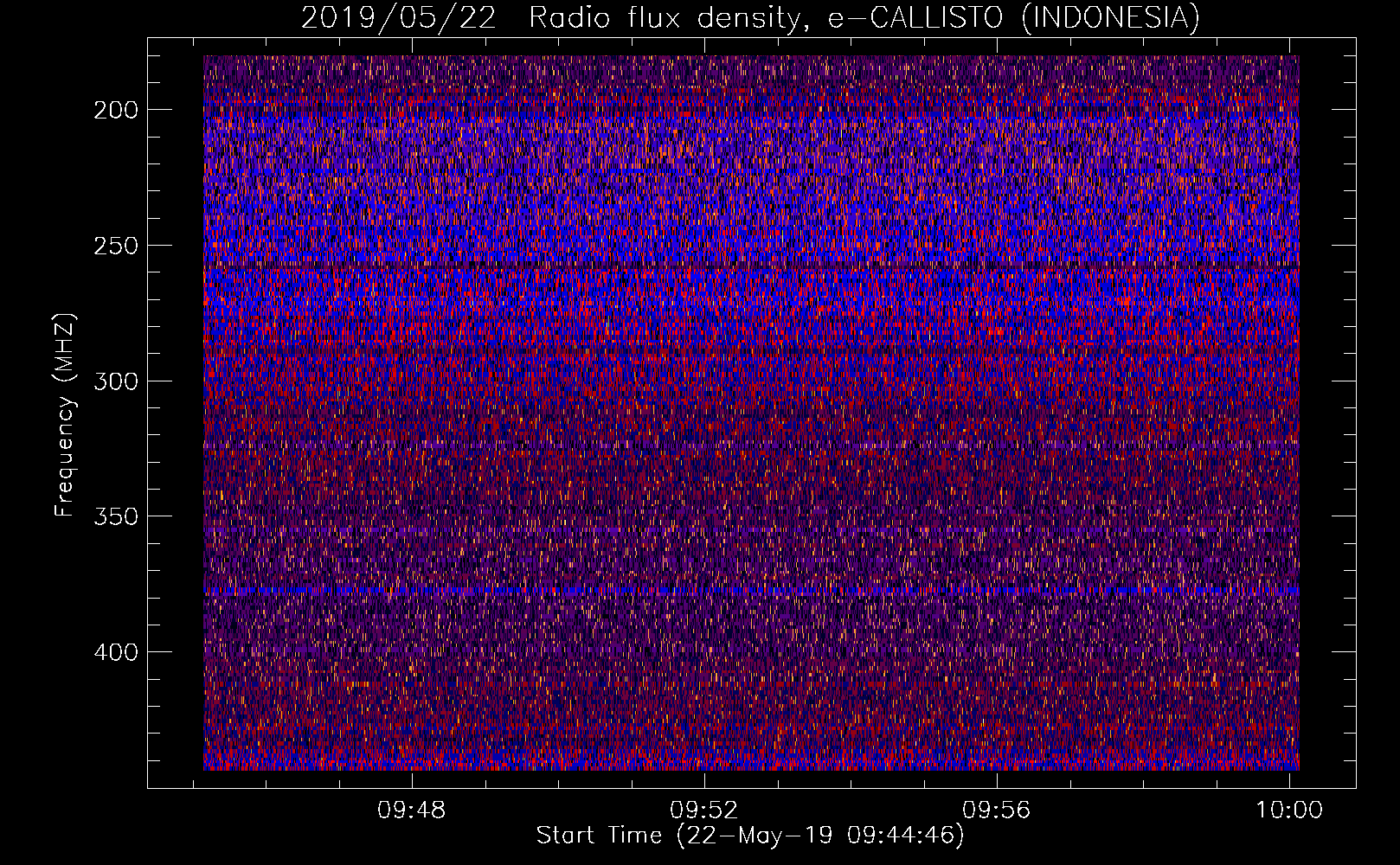
Task: Click the 250 frequency tick label
Action: click(x=115, y=246)
